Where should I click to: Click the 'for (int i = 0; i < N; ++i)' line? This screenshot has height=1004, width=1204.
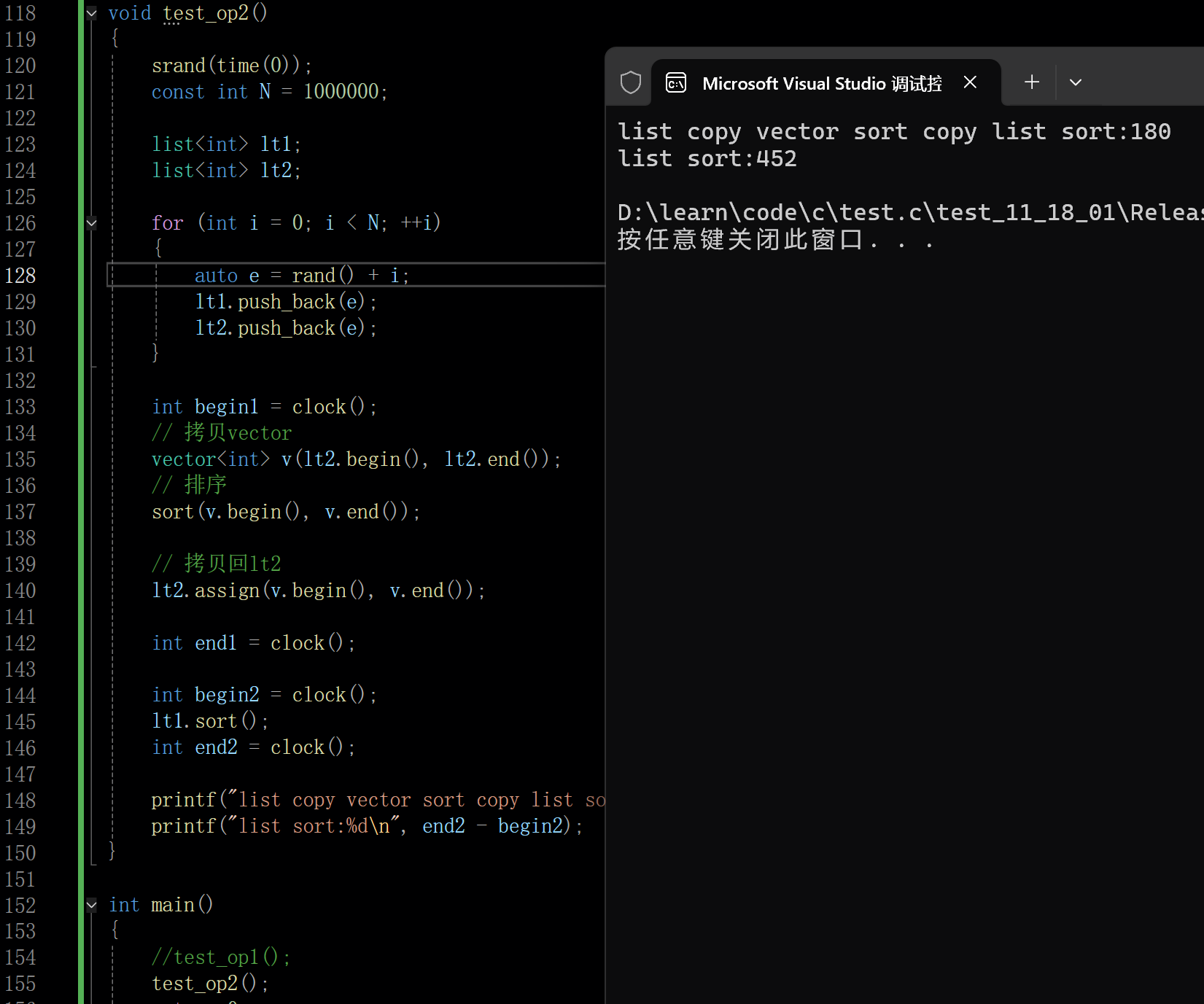coord(296,223)
